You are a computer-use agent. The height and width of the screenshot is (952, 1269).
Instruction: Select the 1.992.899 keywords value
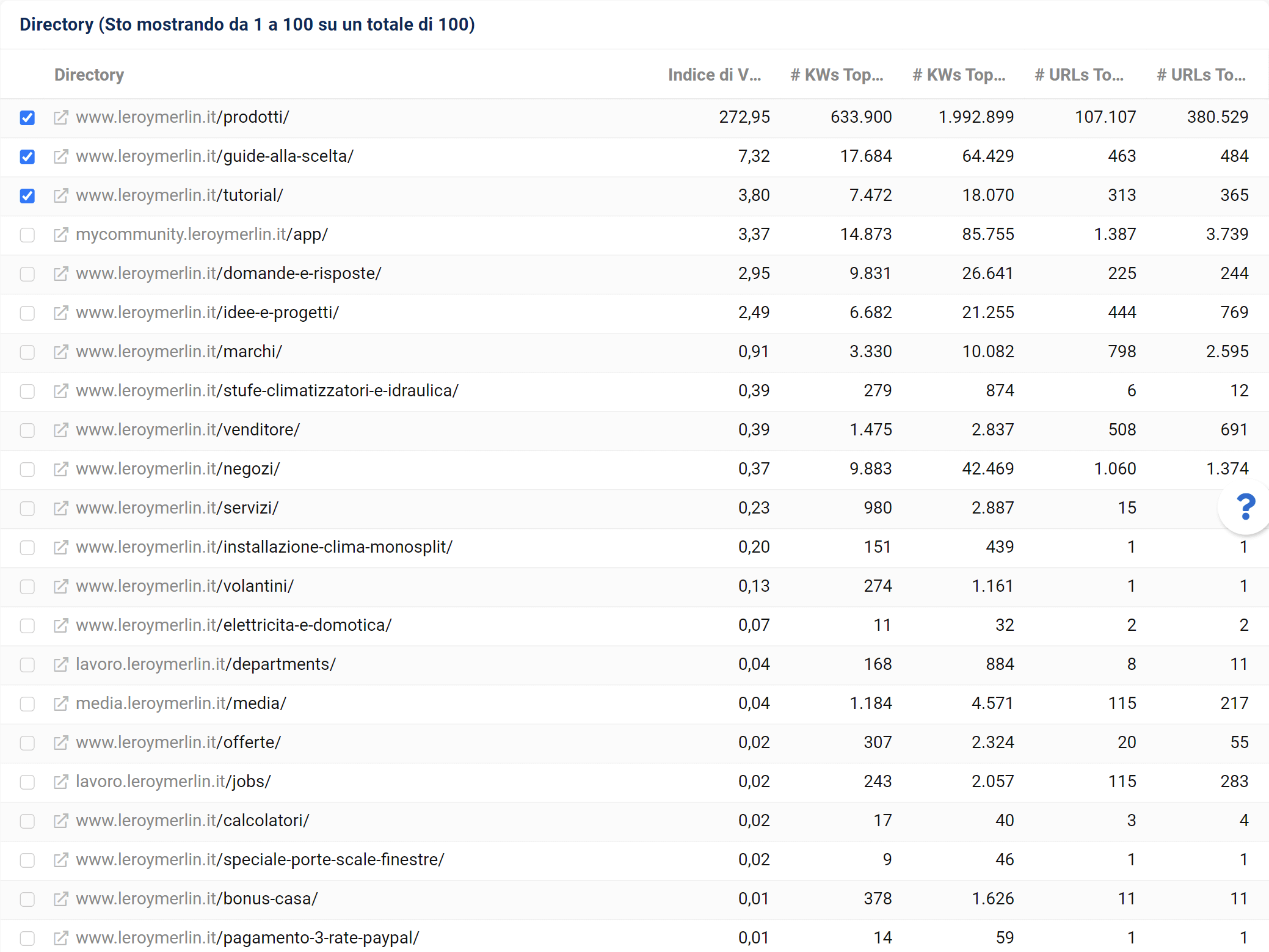click(x=976, y=117)
